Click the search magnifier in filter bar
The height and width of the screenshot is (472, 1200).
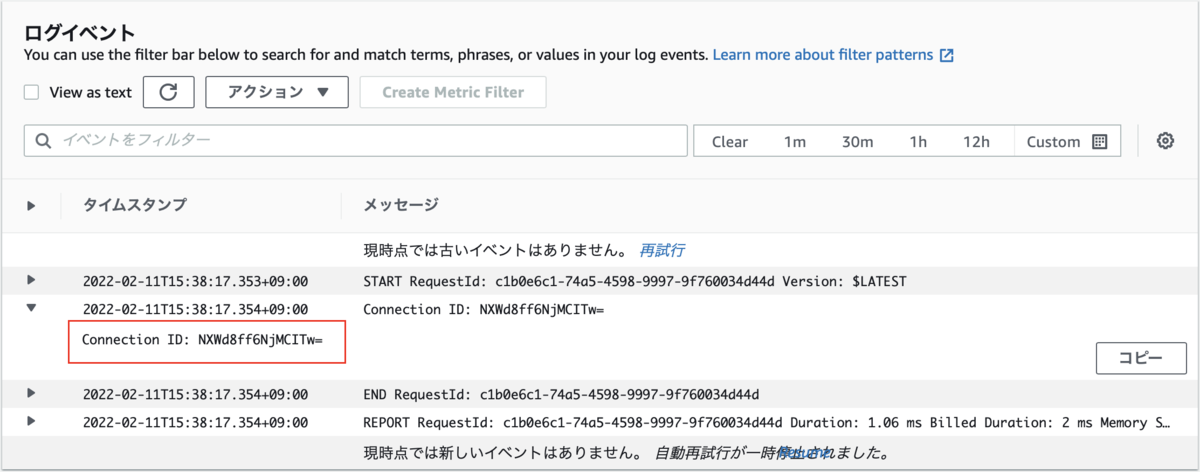coord(43,141)
